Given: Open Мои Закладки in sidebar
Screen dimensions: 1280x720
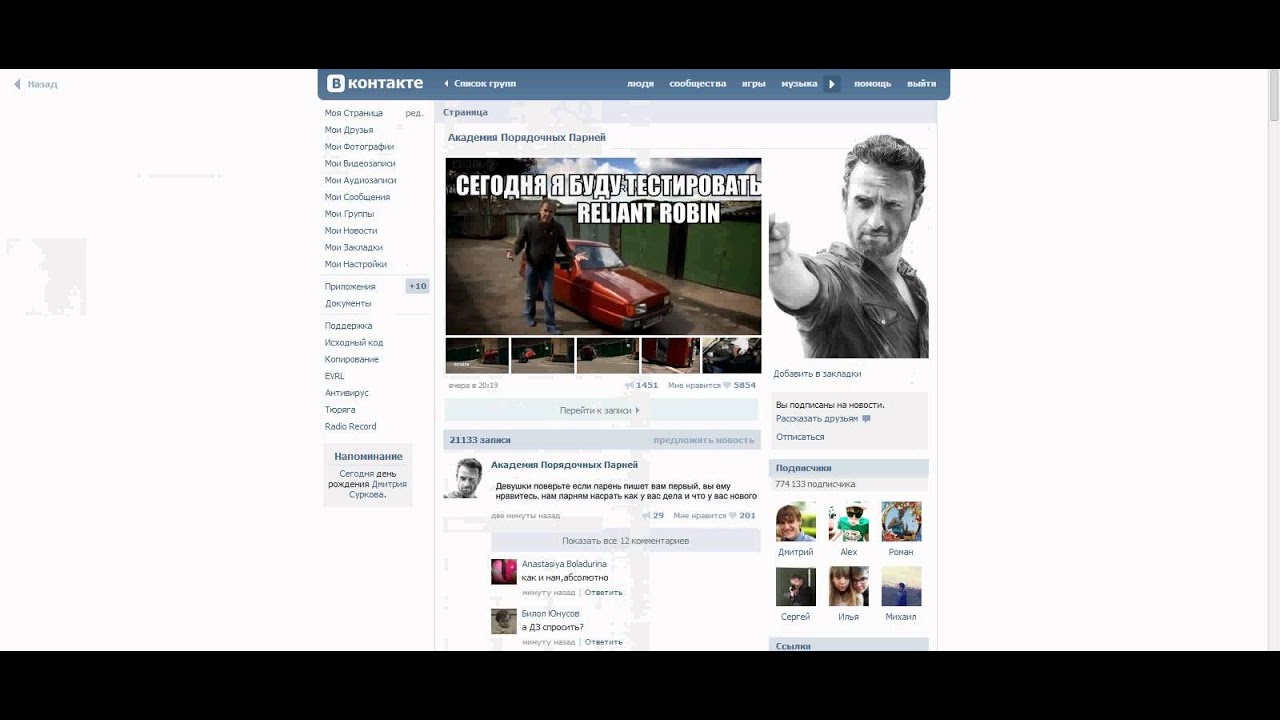Looking at the screenshot, I should tap(354, 248).
